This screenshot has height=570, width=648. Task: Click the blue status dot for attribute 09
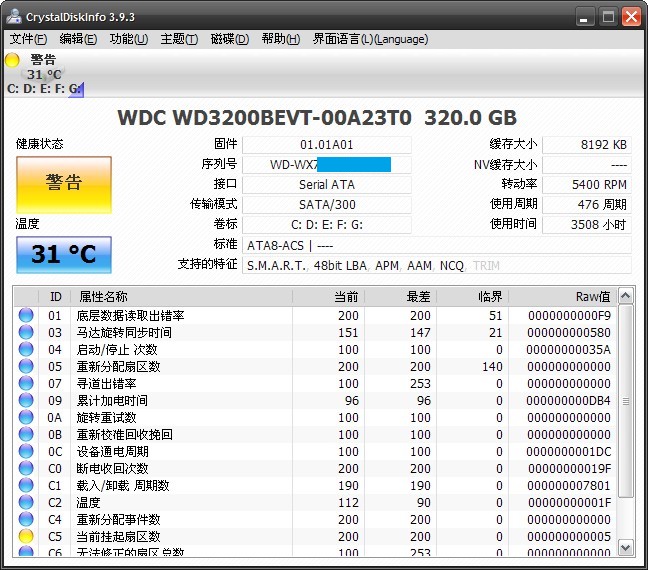pyautogui.click(x=26, y=400)
